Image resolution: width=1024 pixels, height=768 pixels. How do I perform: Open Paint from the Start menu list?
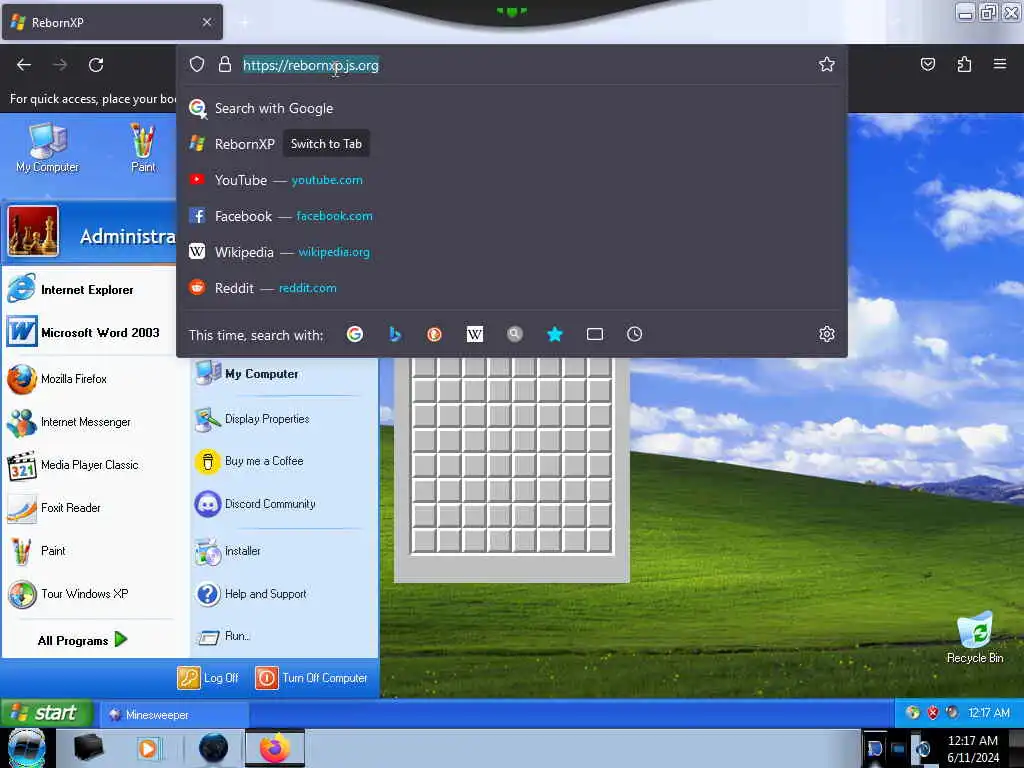89,551
